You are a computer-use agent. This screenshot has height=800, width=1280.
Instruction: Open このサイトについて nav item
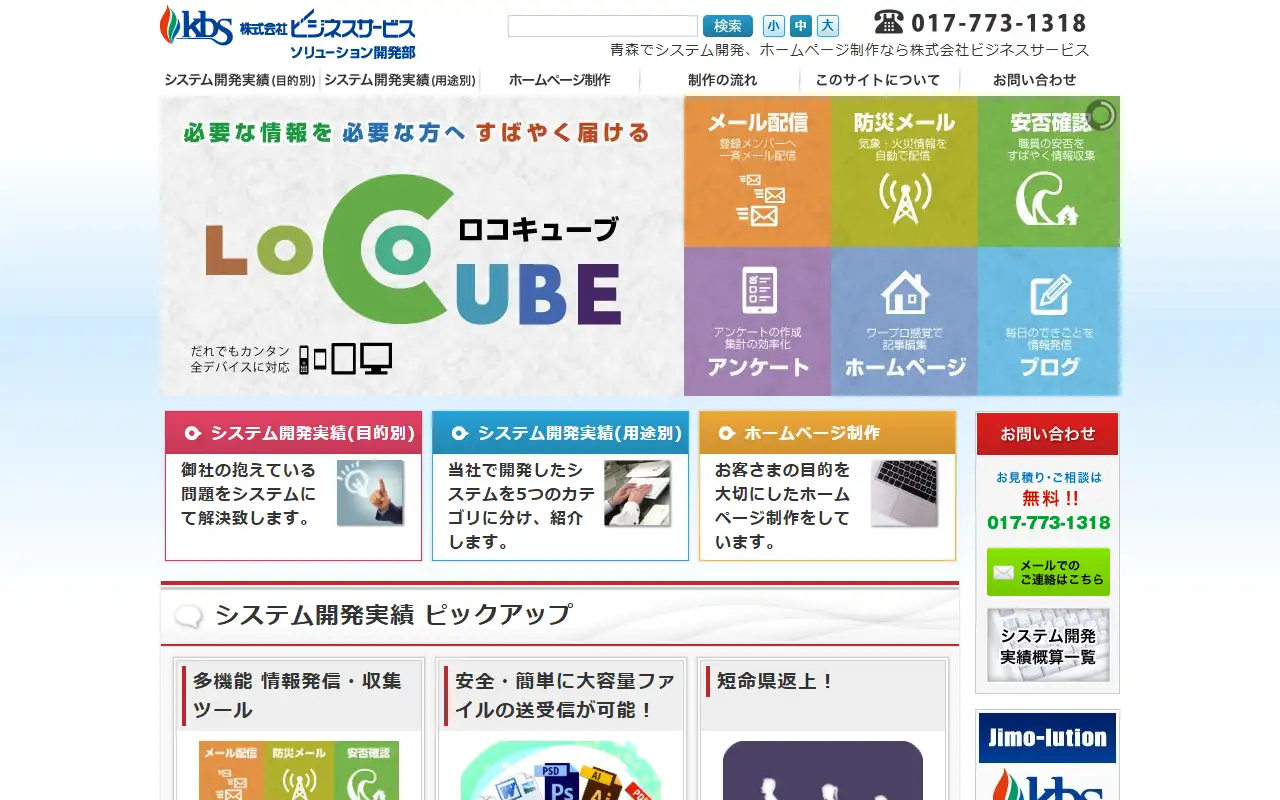point(878,80)
